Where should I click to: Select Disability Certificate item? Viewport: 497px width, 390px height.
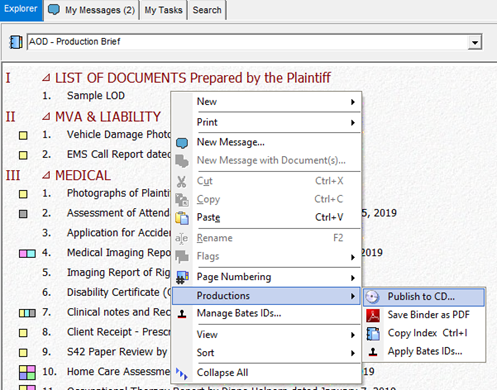click(x=119, y=292)
